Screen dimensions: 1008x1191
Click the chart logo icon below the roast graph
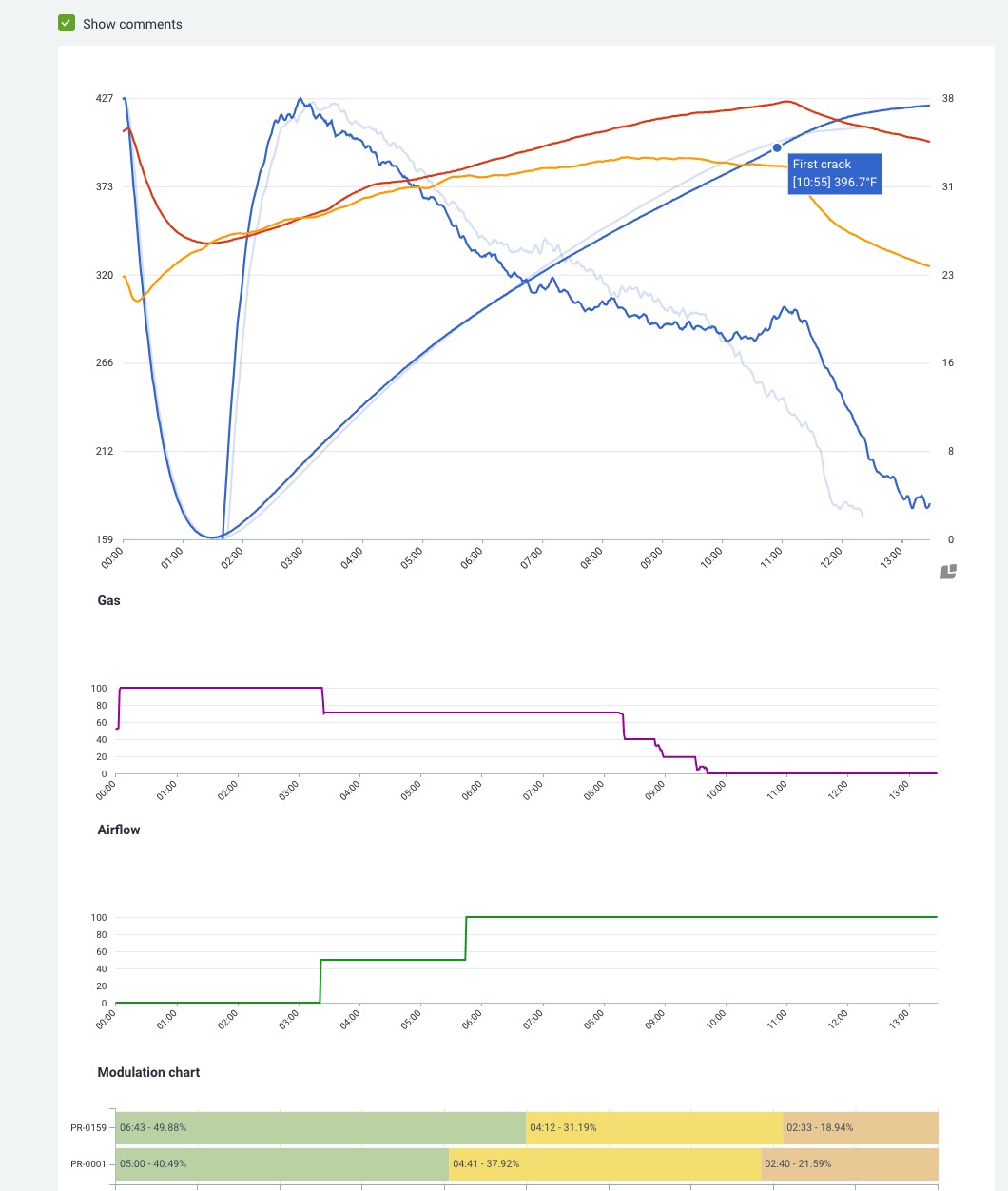[x=948, y=572]
